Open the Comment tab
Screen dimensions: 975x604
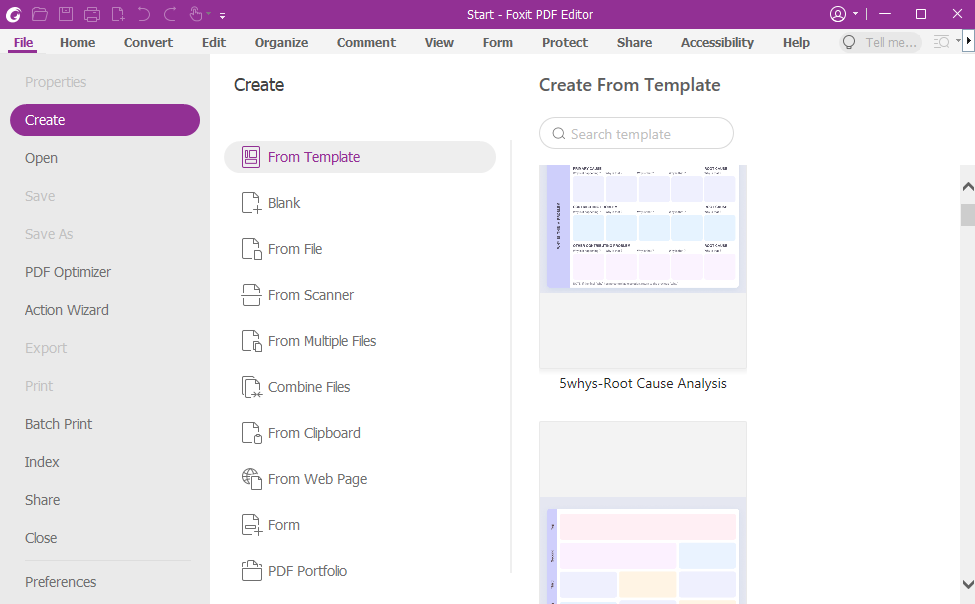tap(366, 42)
